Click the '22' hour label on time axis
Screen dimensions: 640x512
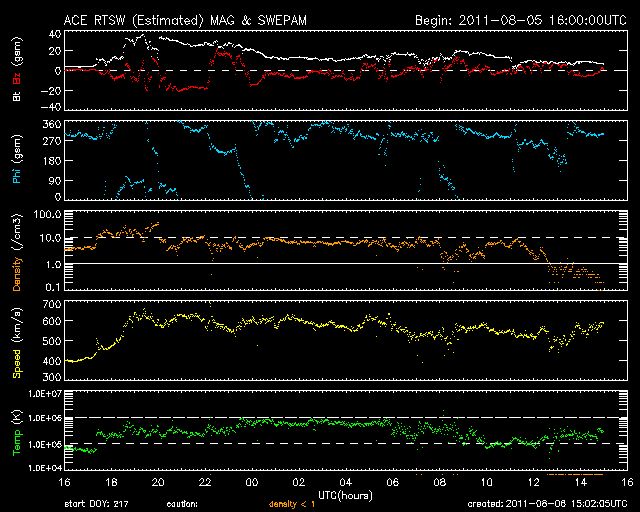click(205, 482)
